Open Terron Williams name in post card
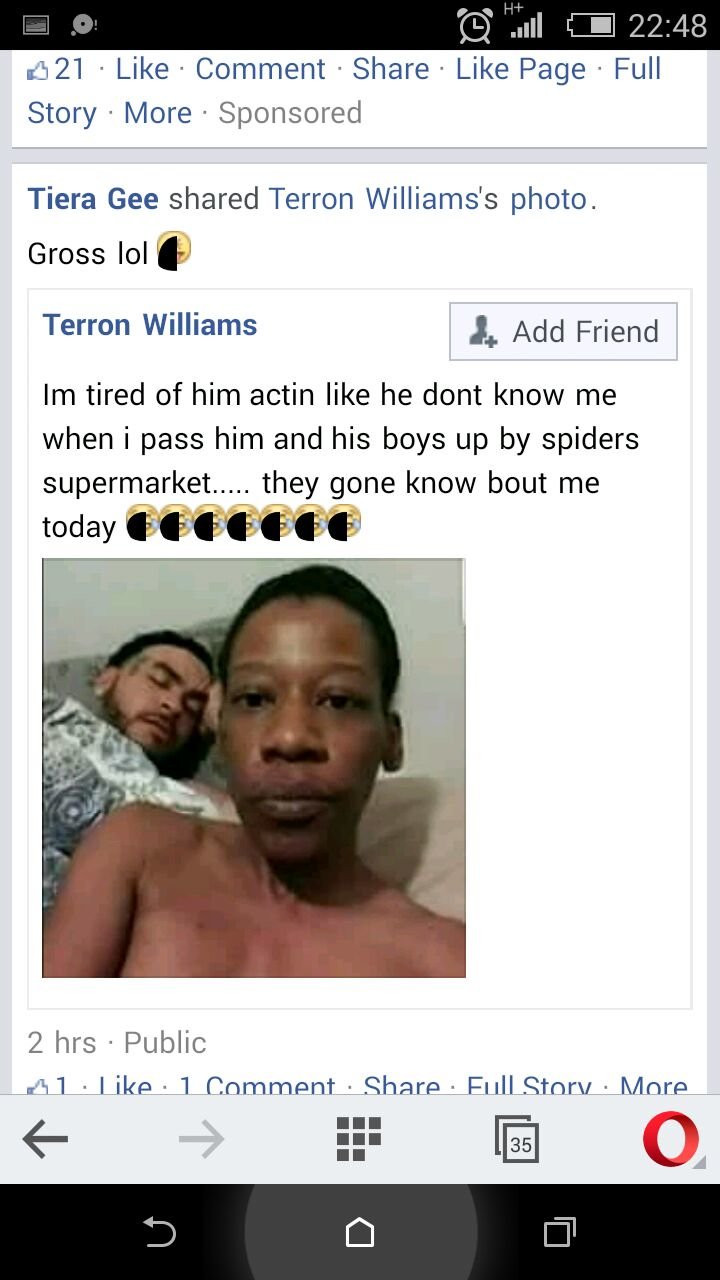 (x=150, y=325)
